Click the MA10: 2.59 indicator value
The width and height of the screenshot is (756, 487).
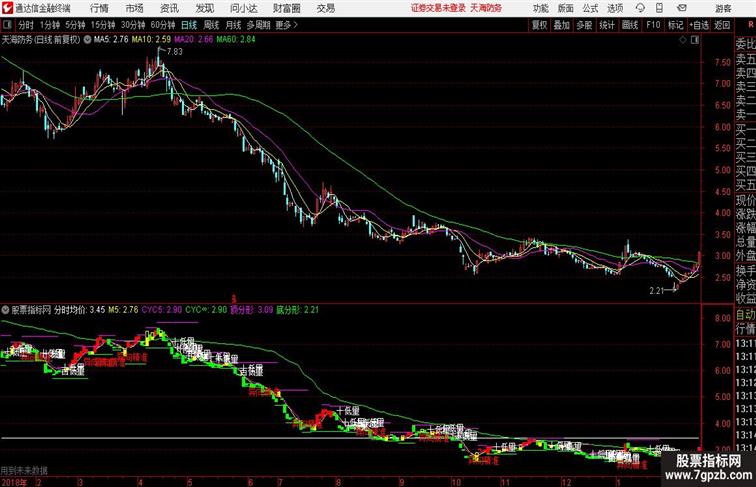(151, 40)
